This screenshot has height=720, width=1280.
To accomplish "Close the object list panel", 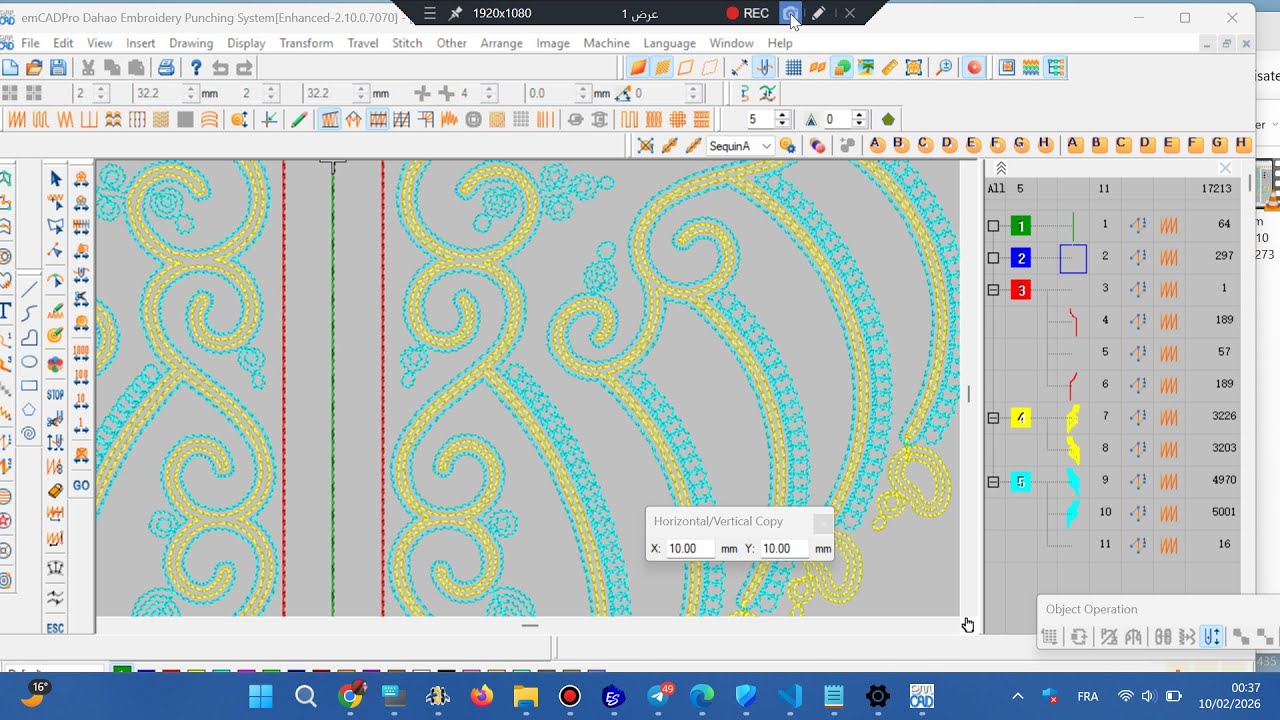I will (1225, 168).
